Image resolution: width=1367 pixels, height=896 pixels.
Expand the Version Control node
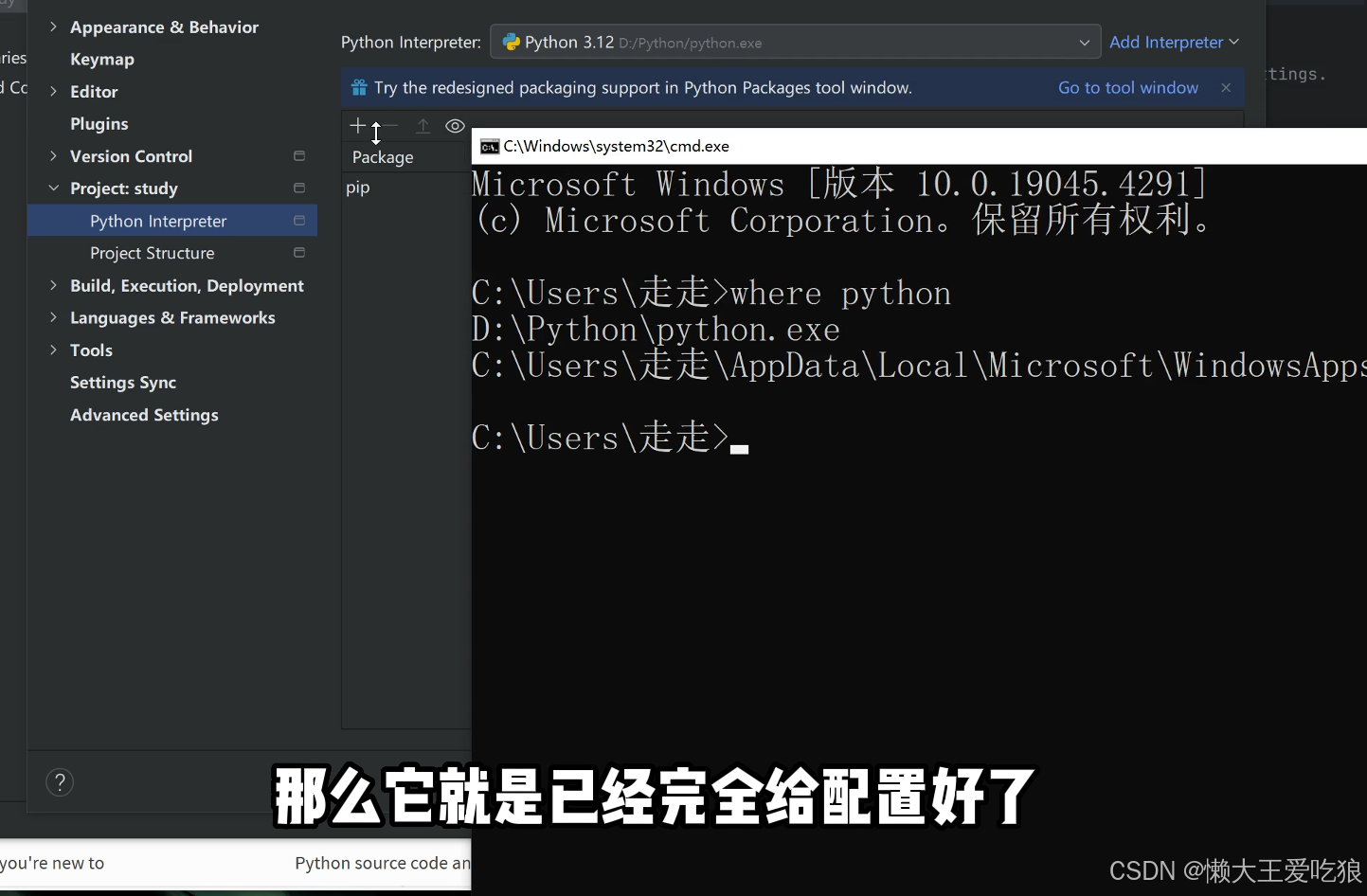coord(53,155)
